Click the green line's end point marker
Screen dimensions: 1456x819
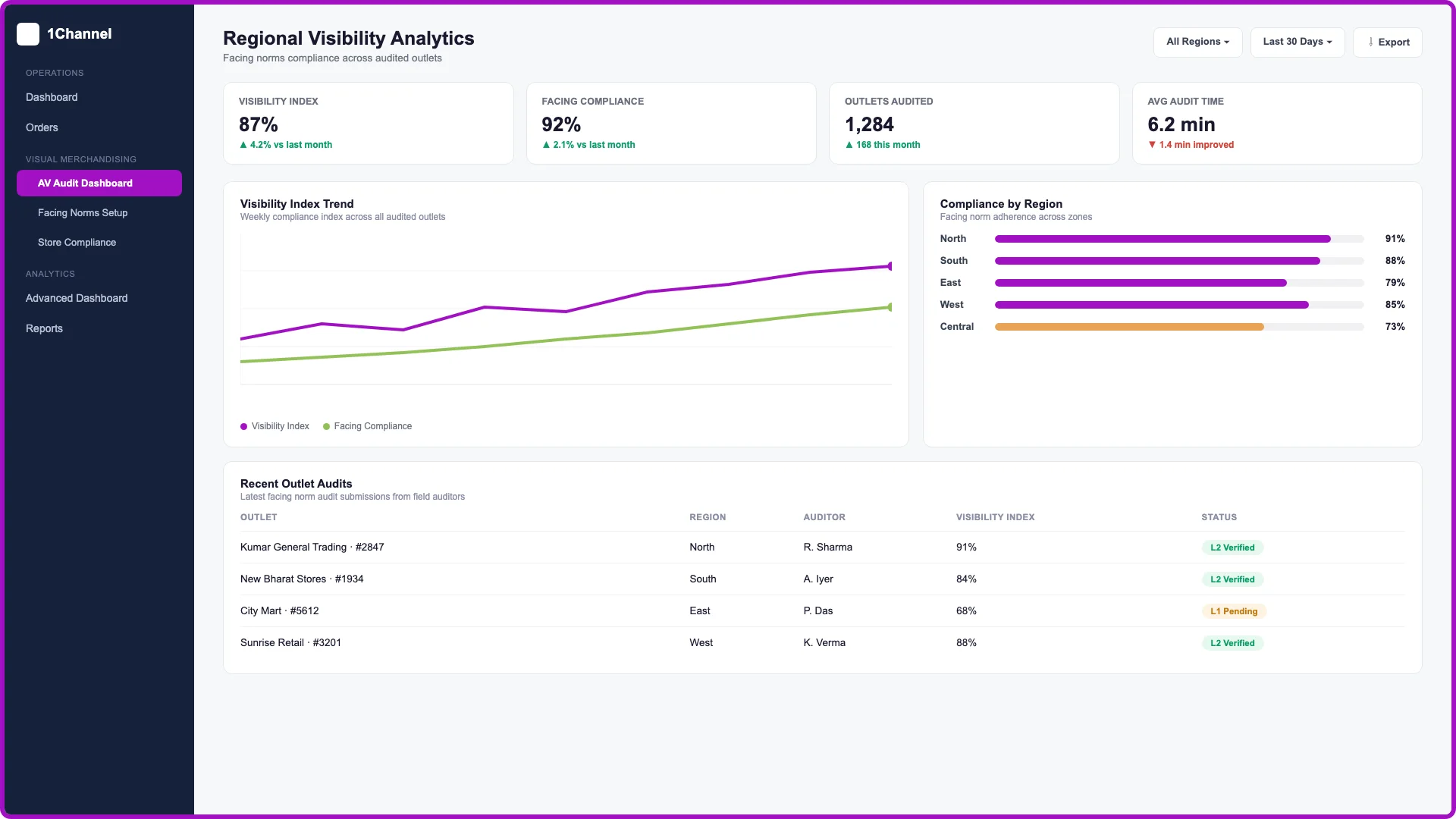890,307
